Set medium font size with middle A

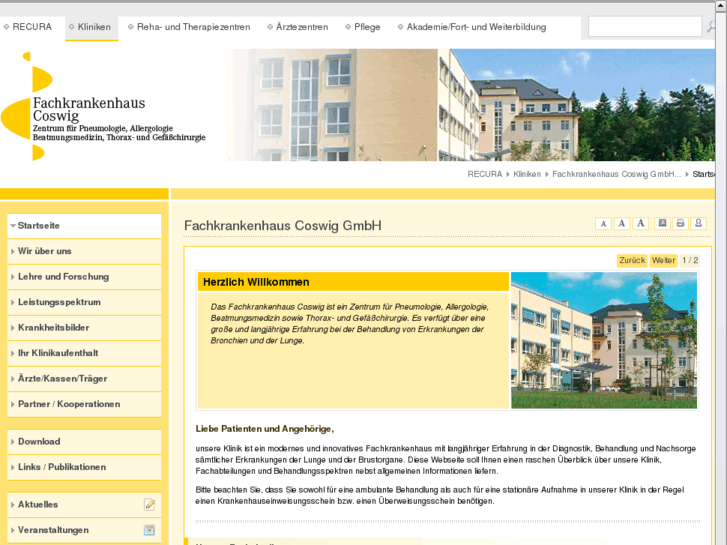[x=622, y=224]
